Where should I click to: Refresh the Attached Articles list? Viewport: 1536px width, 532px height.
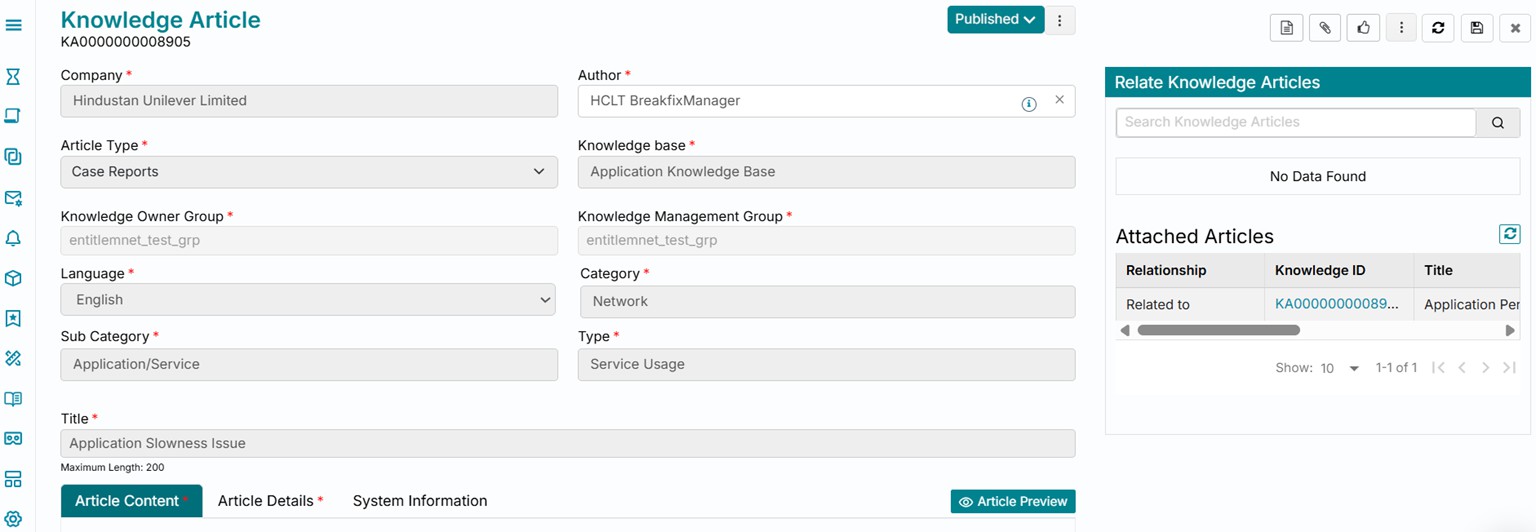[1509, 234]
